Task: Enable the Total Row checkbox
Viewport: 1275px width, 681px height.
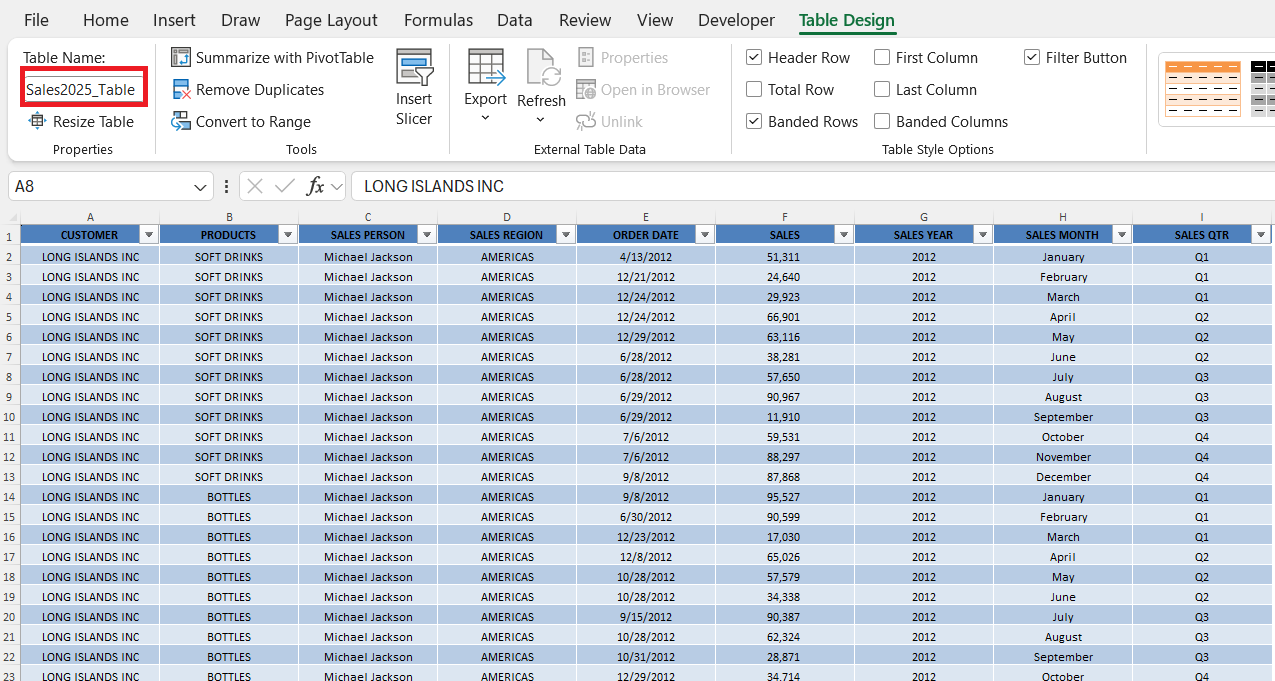Action: coord(754,89)
